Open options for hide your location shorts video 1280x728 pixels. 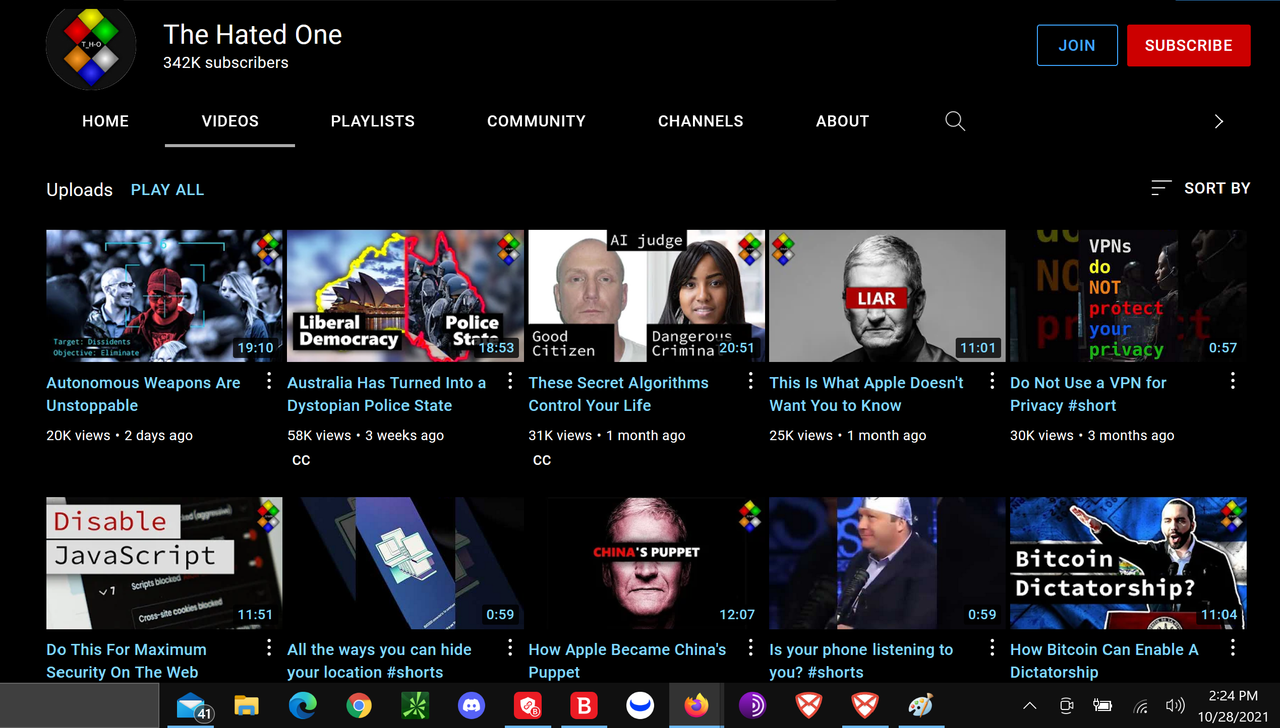pos(510,648)
